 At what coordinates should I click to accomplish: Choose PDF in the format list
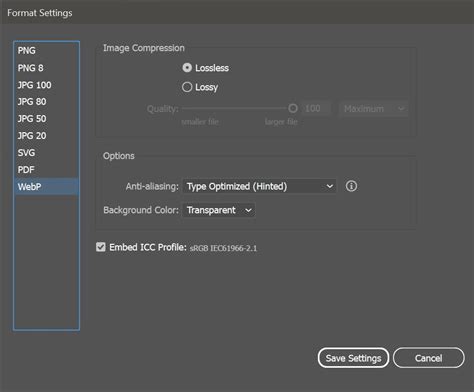tap(46, 170)
